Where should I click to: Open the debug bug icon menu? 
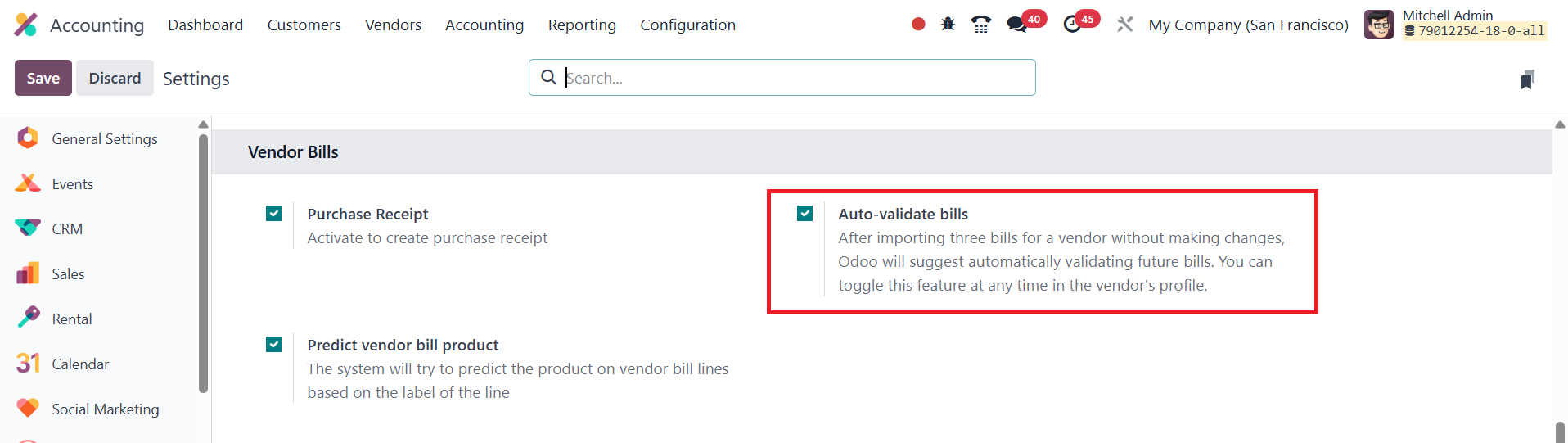click(948, 25)
